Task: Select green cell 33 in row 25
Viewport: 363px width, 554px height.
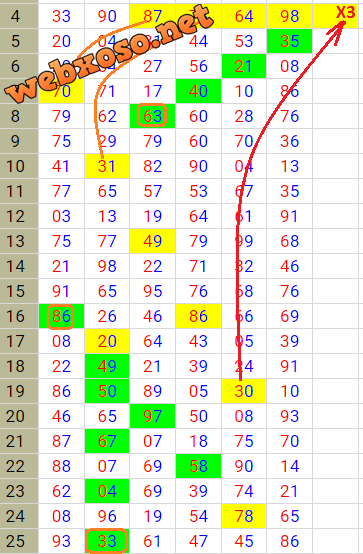Action: pyautogui.click(x=107, y=541)
